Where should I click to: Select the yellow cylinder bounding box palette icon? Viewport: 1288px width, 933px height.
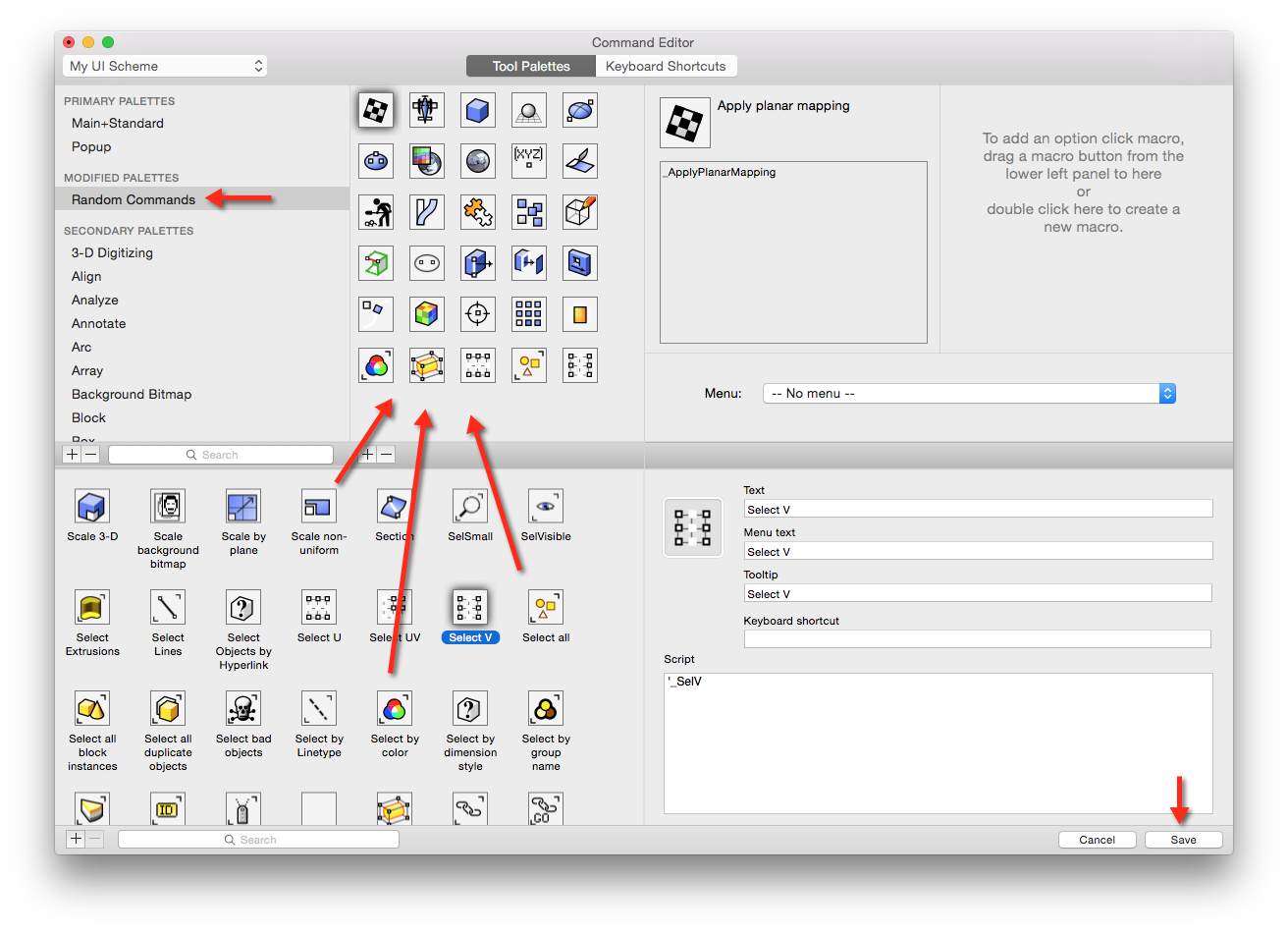pyautogui.click(x=427, y=365)
